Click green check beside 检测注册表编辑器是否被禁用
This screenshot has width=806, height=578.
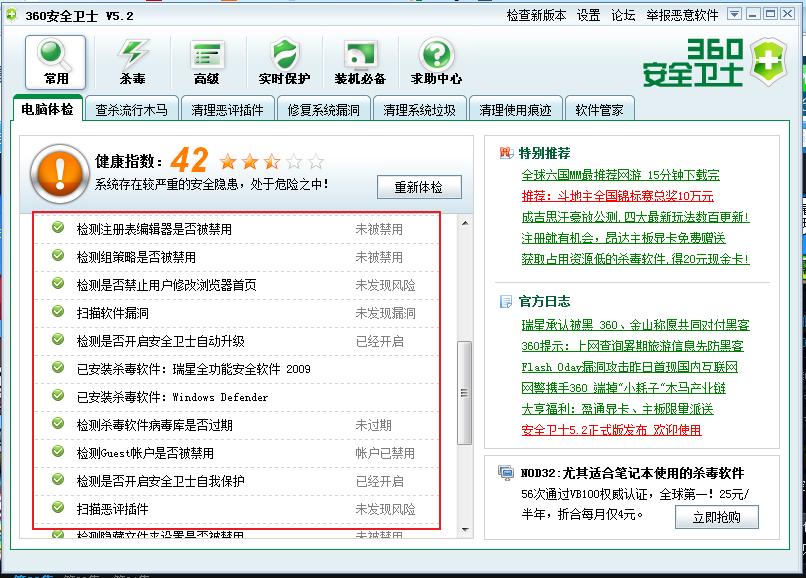tap(58, 228)
